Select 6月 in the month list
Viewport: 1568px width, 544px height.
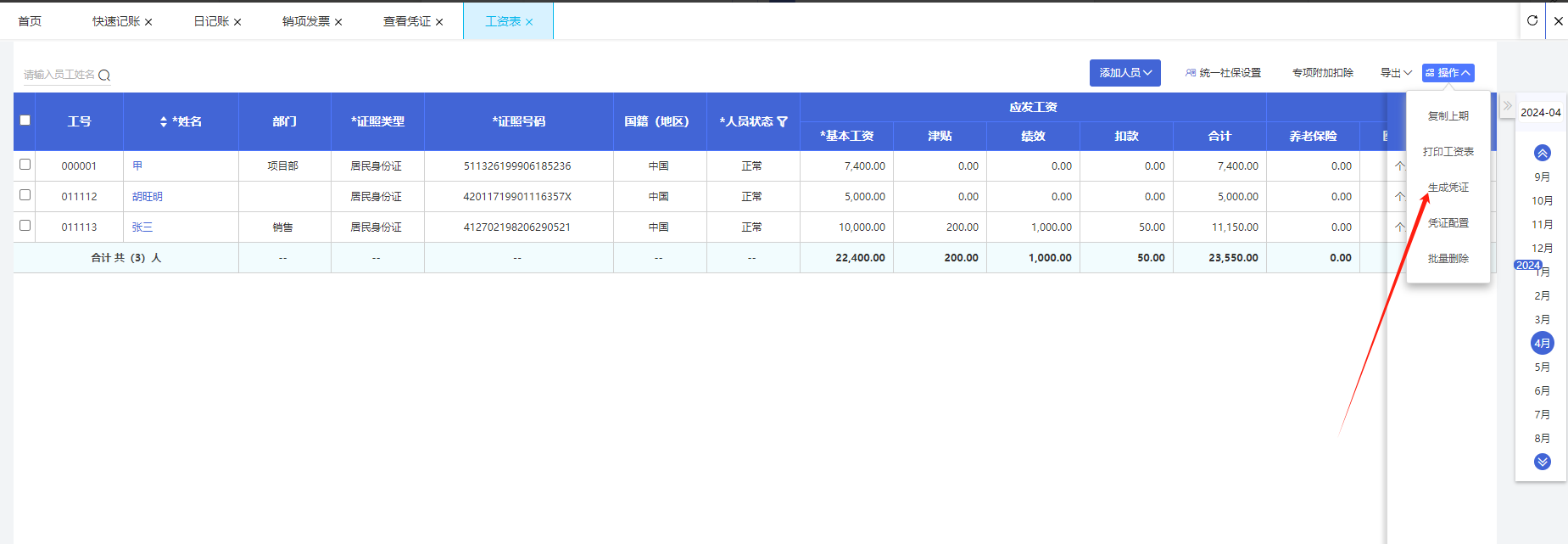1543,390
